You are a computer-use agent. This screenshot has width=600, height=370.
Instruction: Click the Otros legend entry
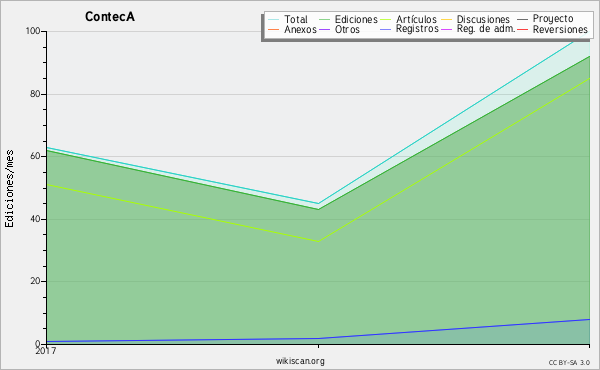[x=347, y=29]
